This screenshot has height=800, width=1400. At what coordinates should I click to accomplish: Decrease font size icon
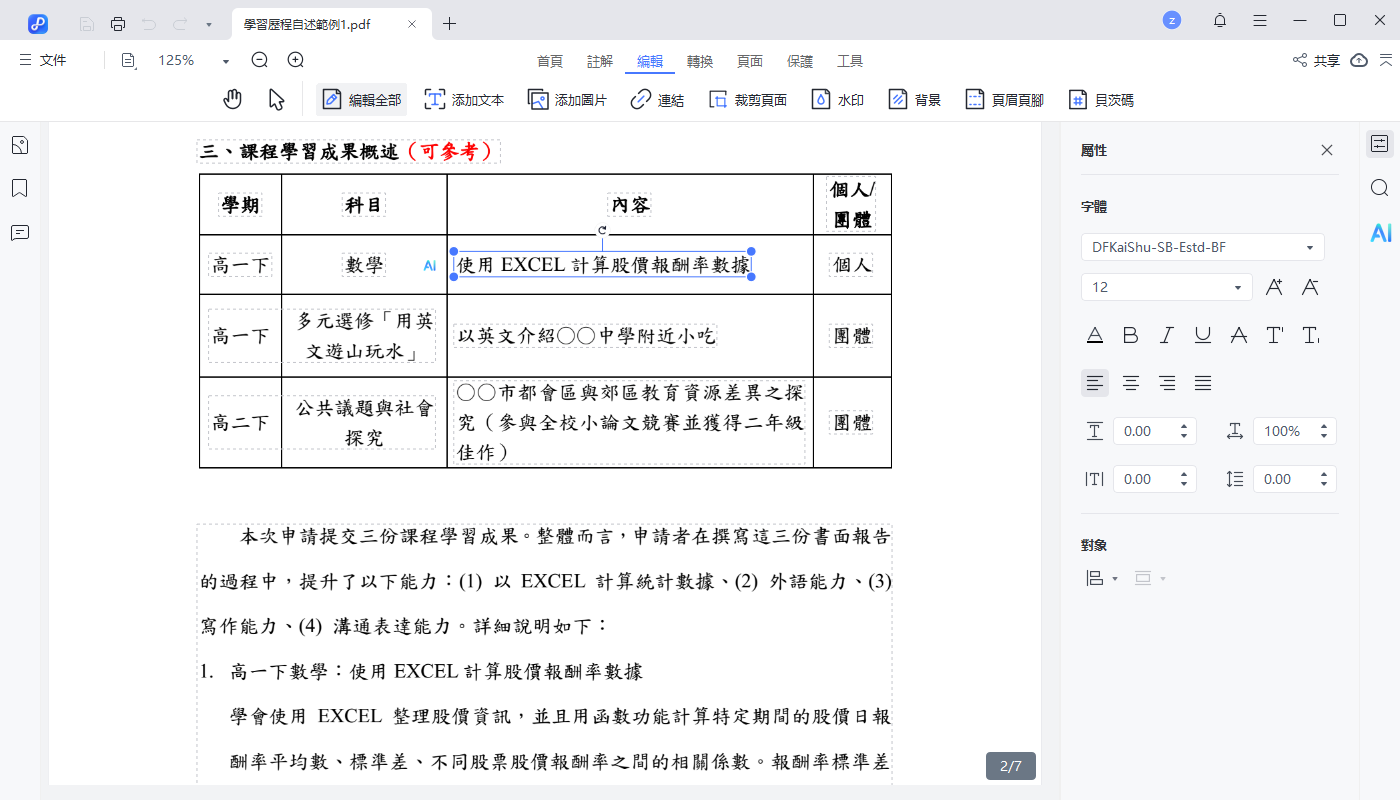click(1310, 287)
